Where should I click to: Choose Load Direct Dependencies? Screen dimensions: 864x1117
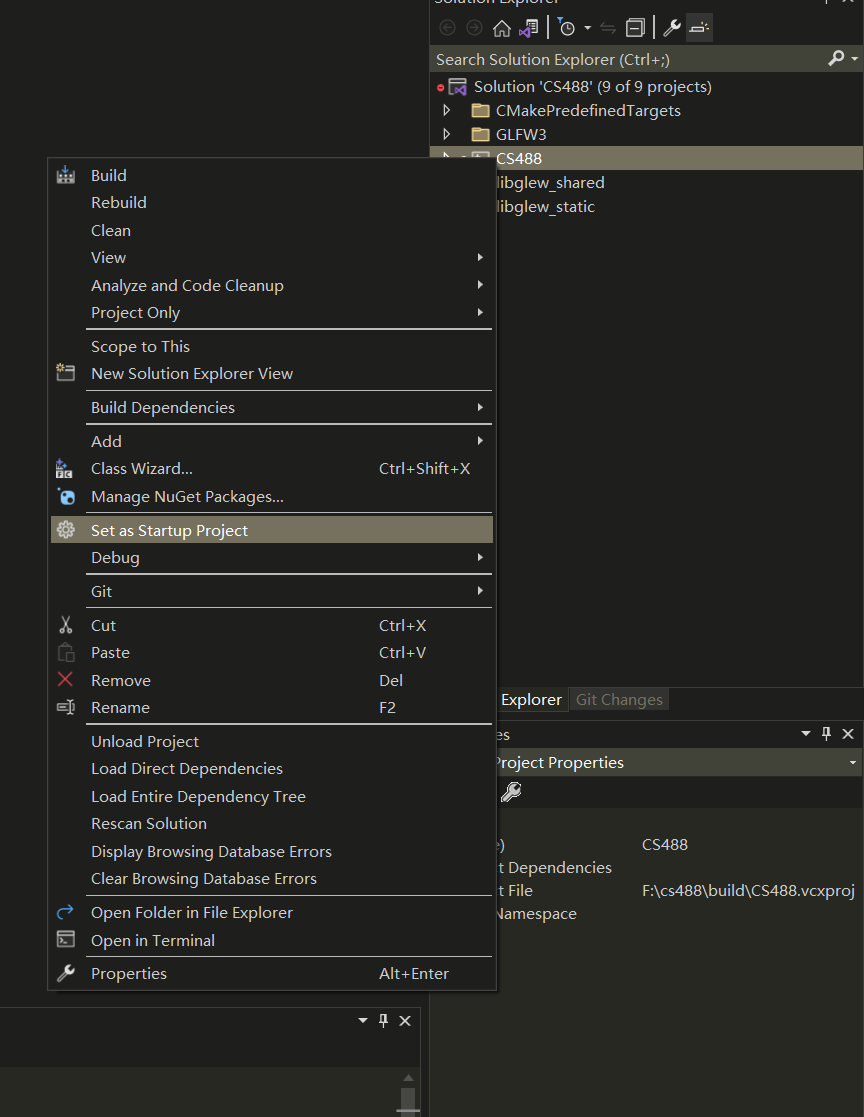pyautogui.click(x=272, y=769)
